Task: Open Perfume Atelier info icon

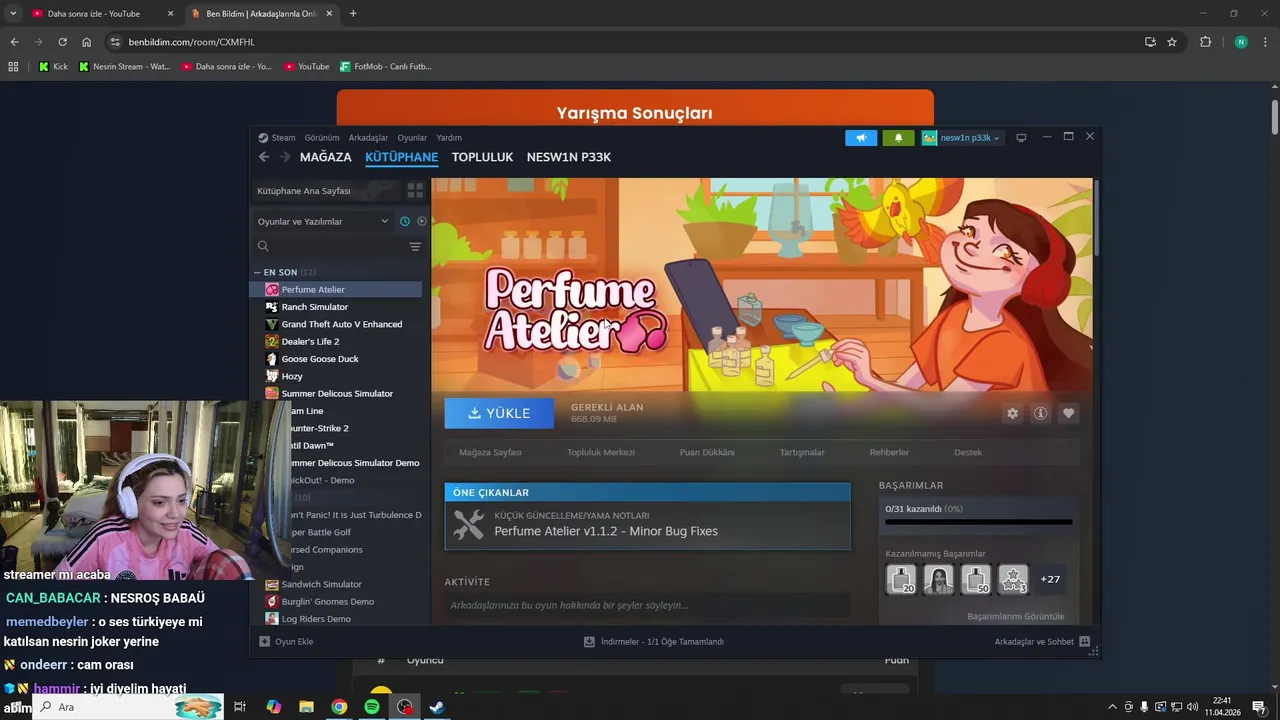Action: click(x=1040, y=413)
